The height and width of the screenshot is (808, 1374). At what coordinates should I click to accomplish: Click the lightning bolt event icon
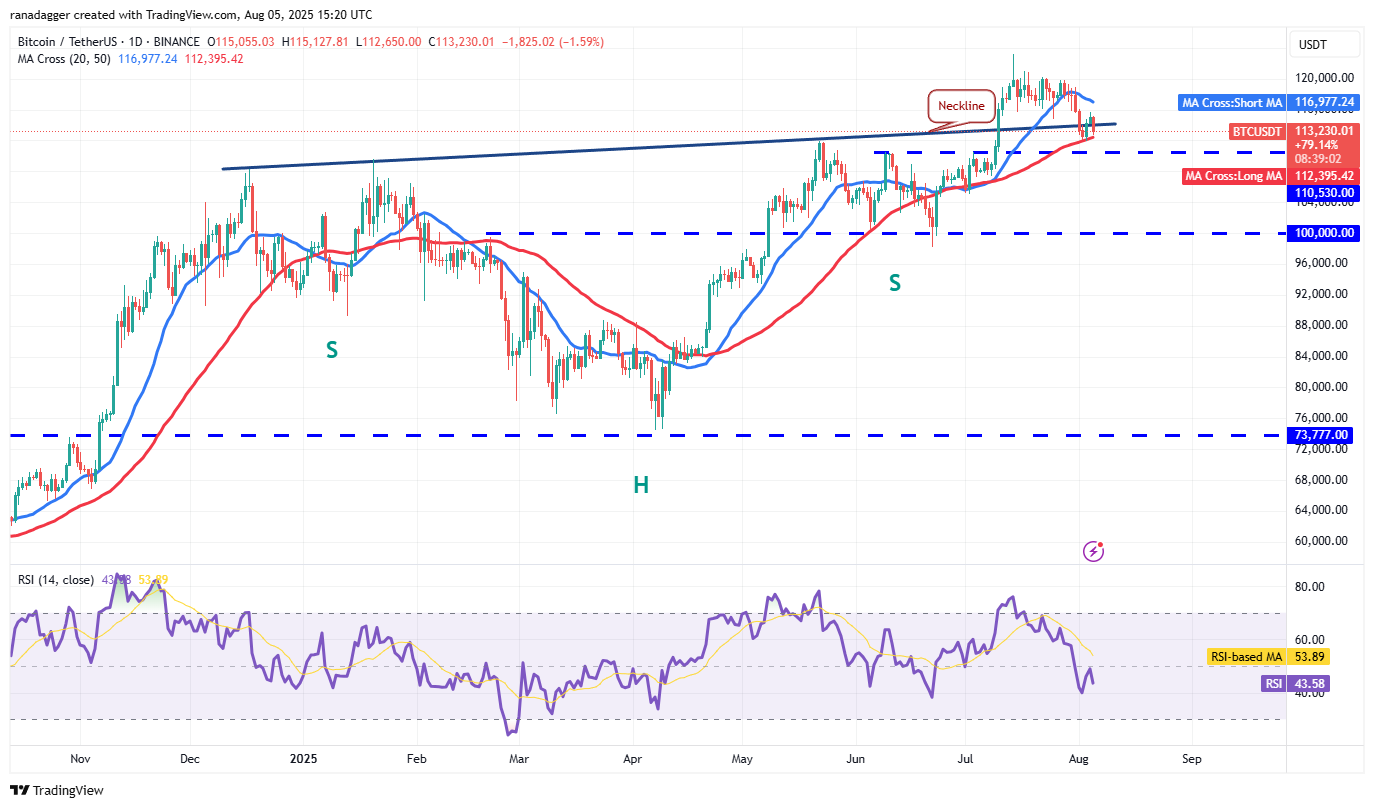click(x=1094, y=551)
